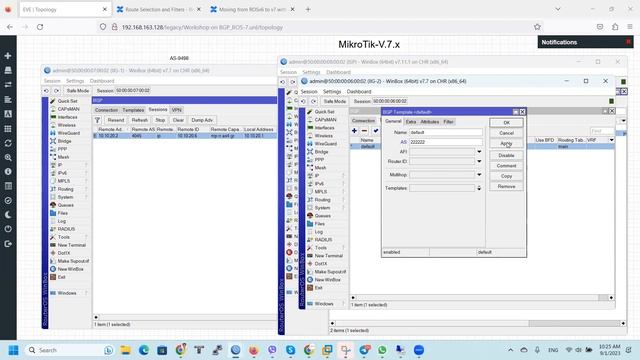Click Refresh in IG-1 Sessions toolbar
The height and width of the screenshot is (360, 640).
point(140,120)
